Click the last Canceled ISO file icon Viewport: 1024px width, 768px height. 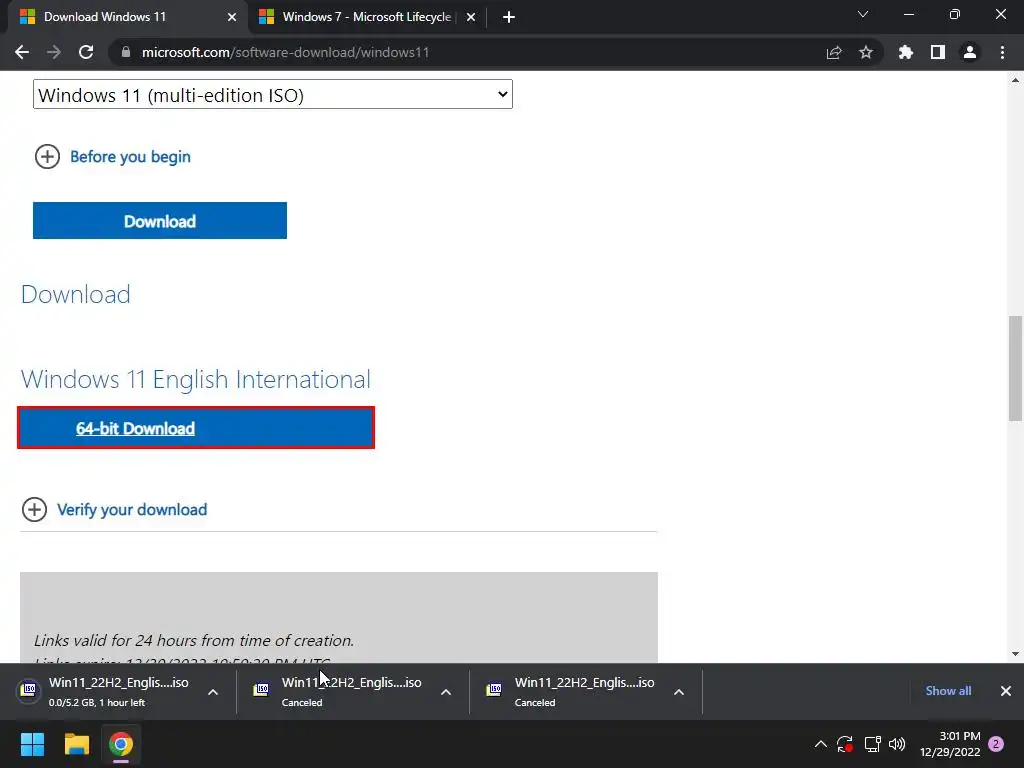coord(494,690)
